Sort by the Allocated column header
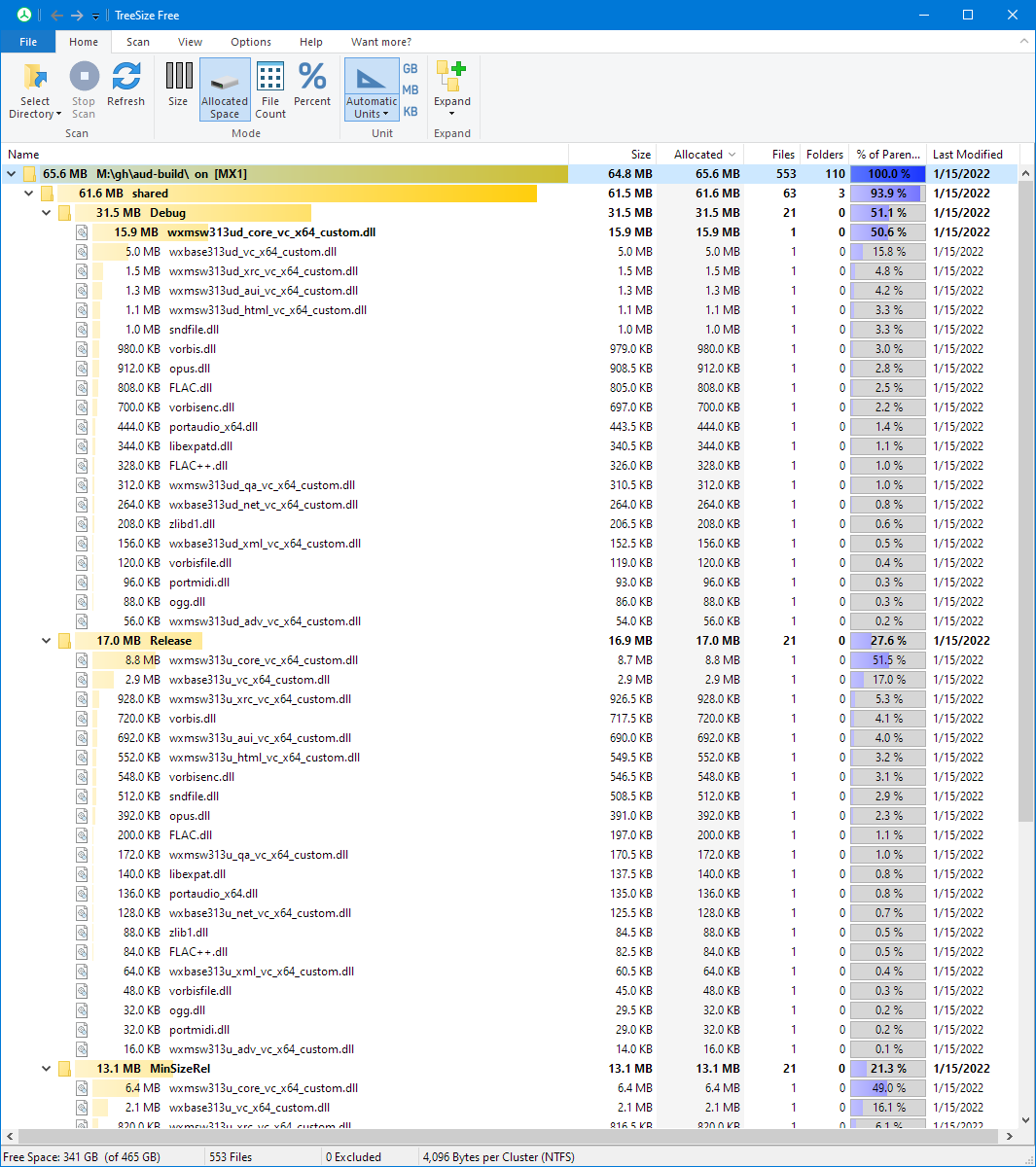This screenshot has width=1036, height=1167. click(x=700, y=154)
